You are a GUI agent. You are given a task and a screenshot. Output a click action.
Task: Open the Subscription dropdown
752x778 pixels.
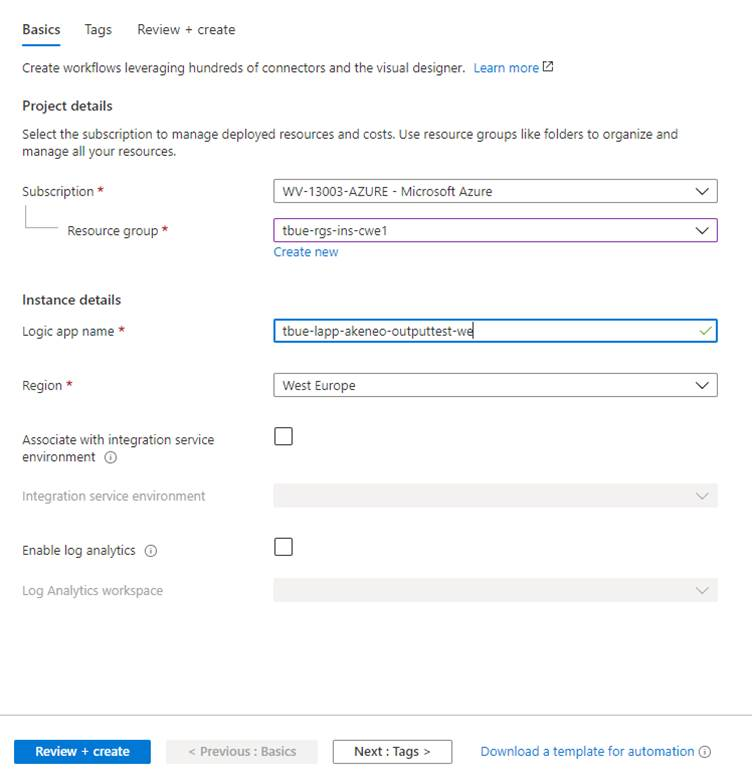[x=495, y=191]
